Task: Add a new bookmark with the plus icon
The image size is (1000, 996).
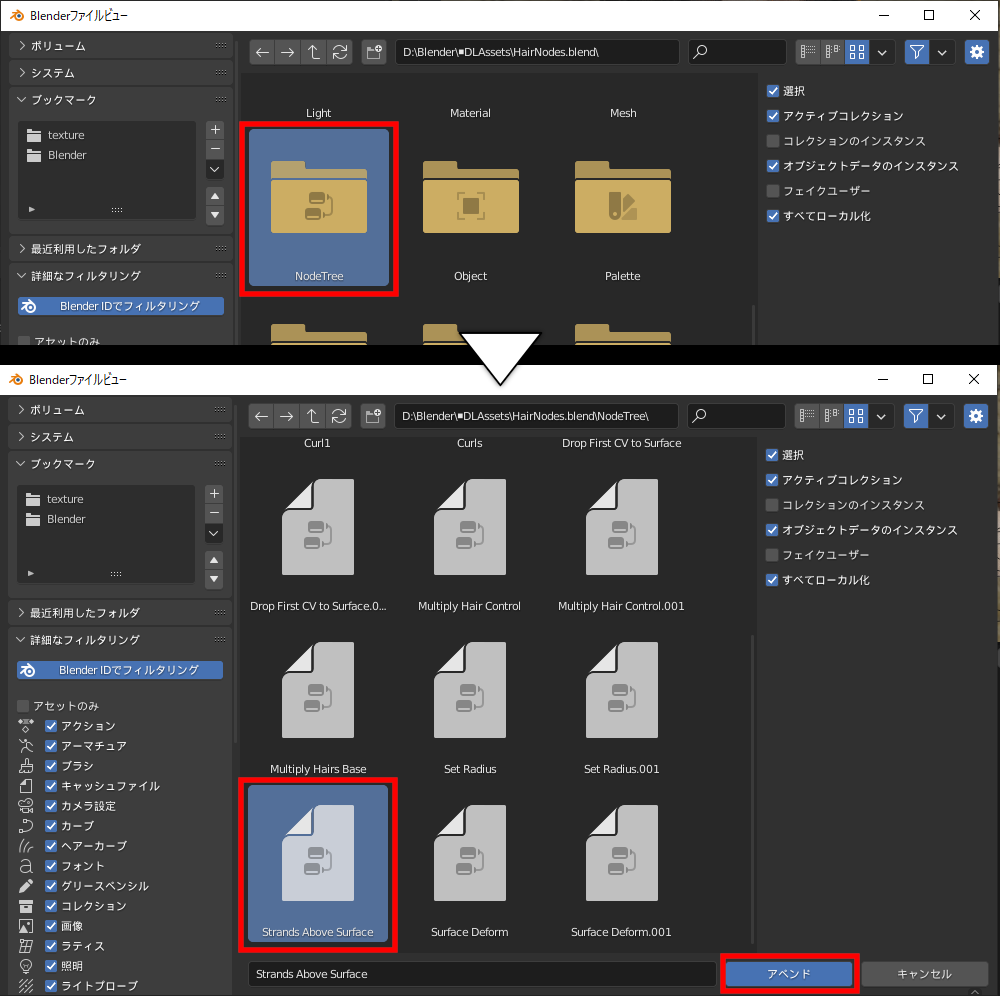Action: coord(215,129)
